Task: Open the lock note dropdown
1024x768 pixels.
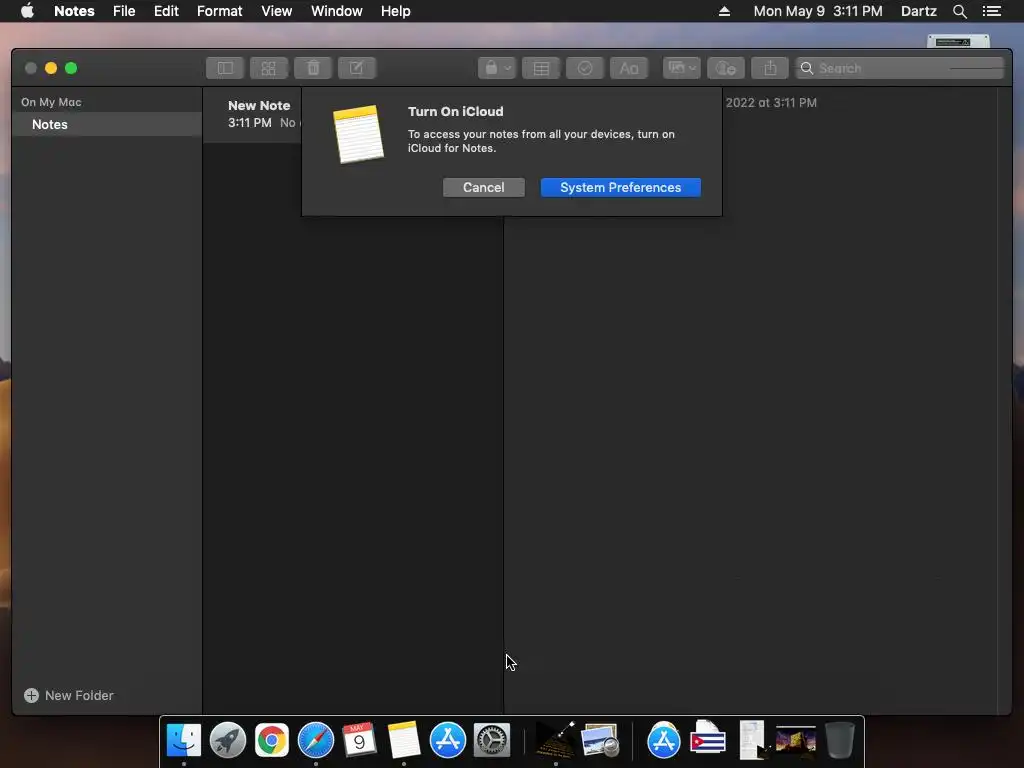Action: pyautogui.click(x=497, y=68)
